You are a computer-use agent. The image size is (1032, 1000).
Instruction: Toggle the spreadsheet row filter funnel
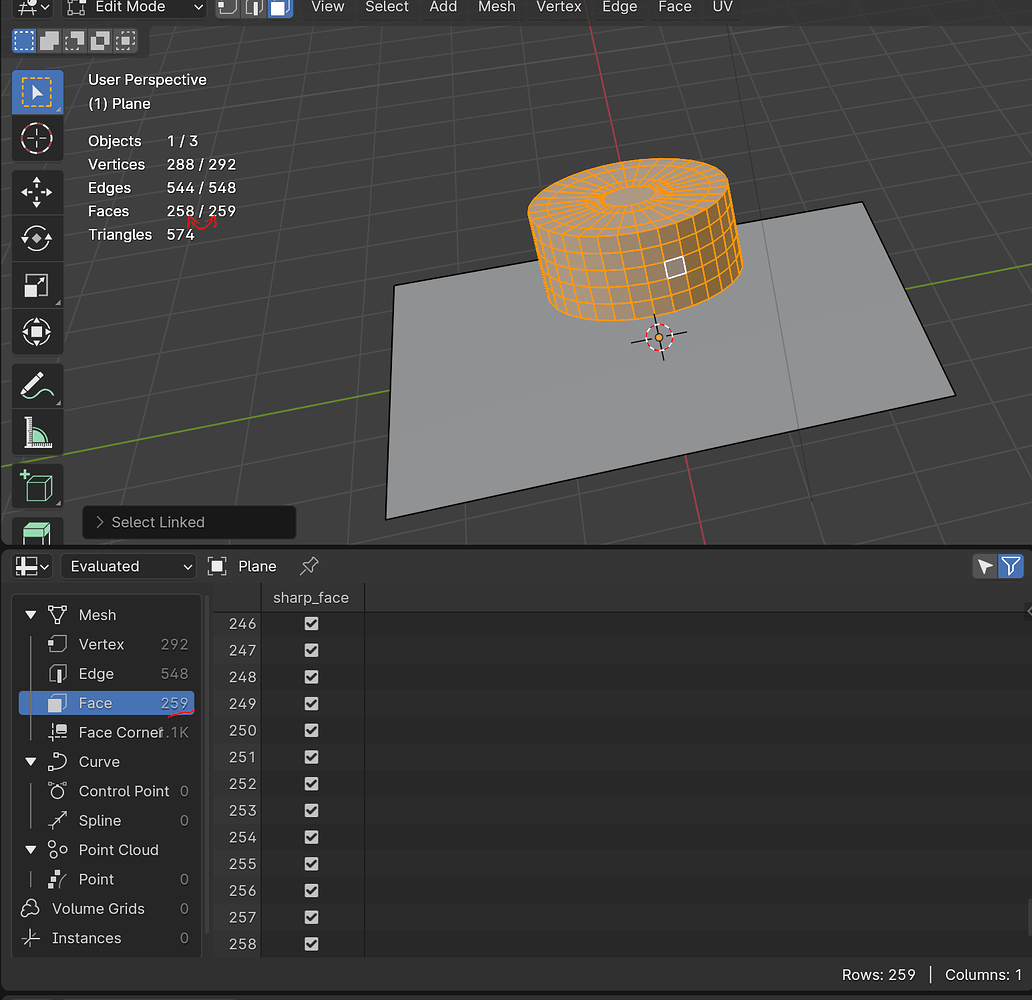pos(1011,566)
